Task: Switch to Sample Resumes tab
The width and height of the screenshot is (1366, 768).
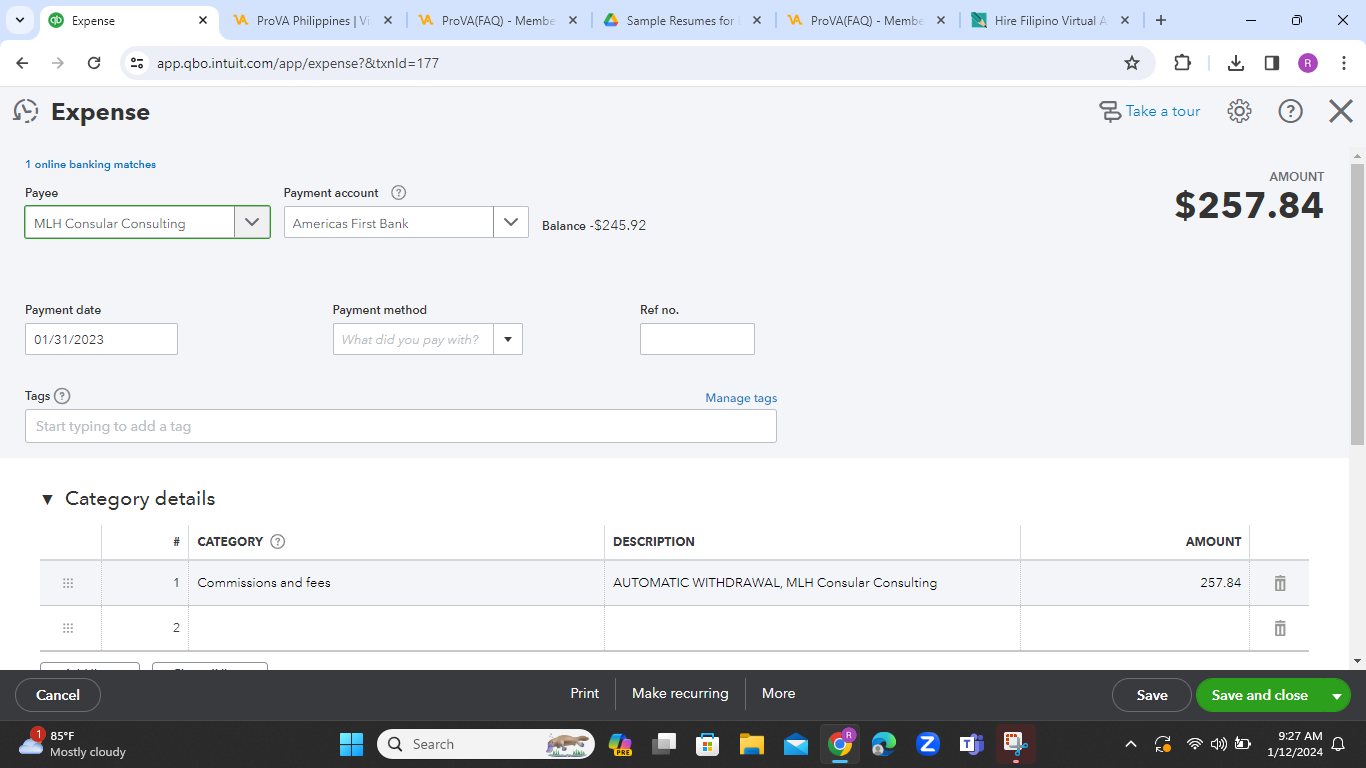Action: click(x=683, y=20)
